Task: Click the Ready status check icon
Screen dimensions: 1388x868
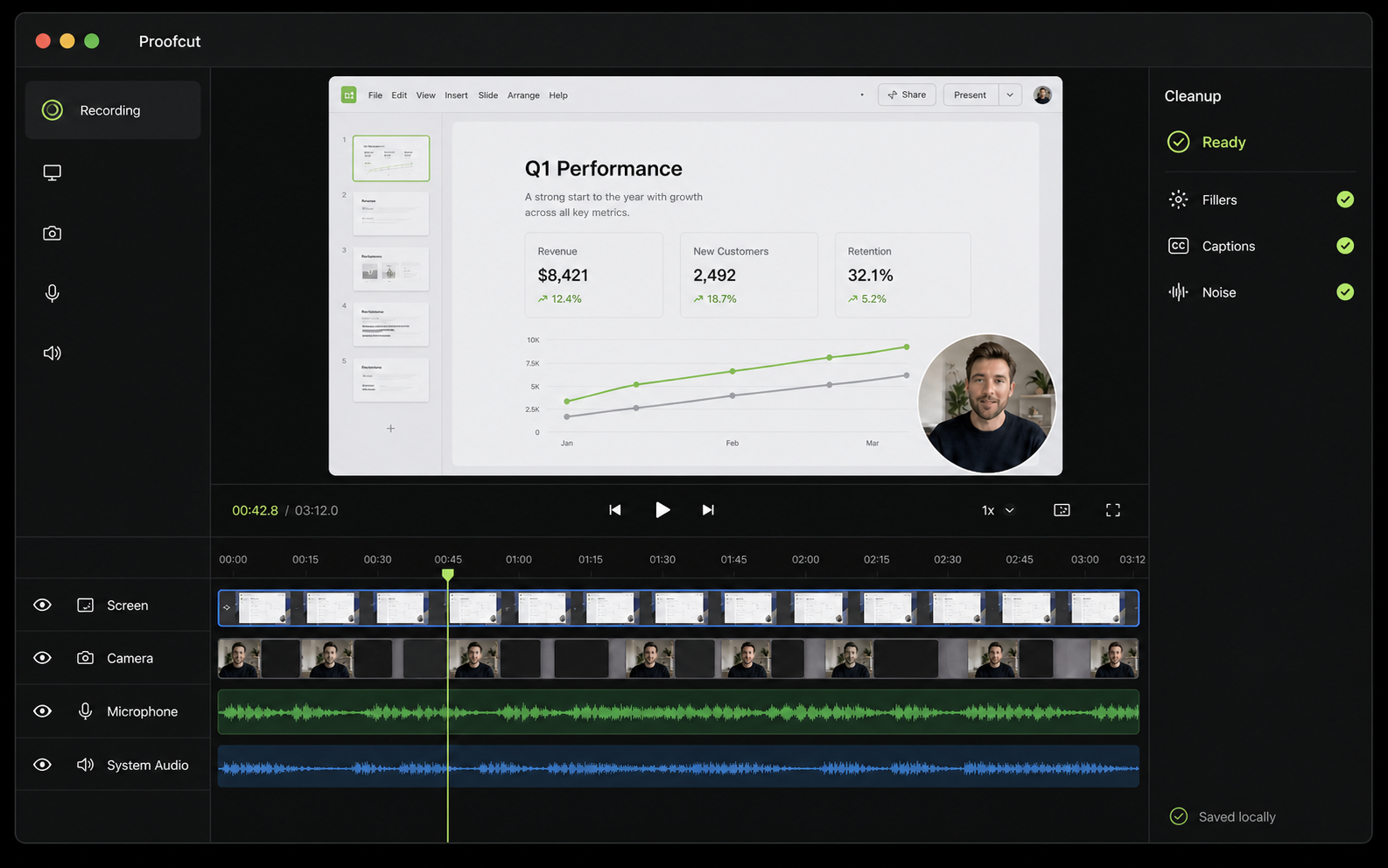Action: (x=1179, y=142)
